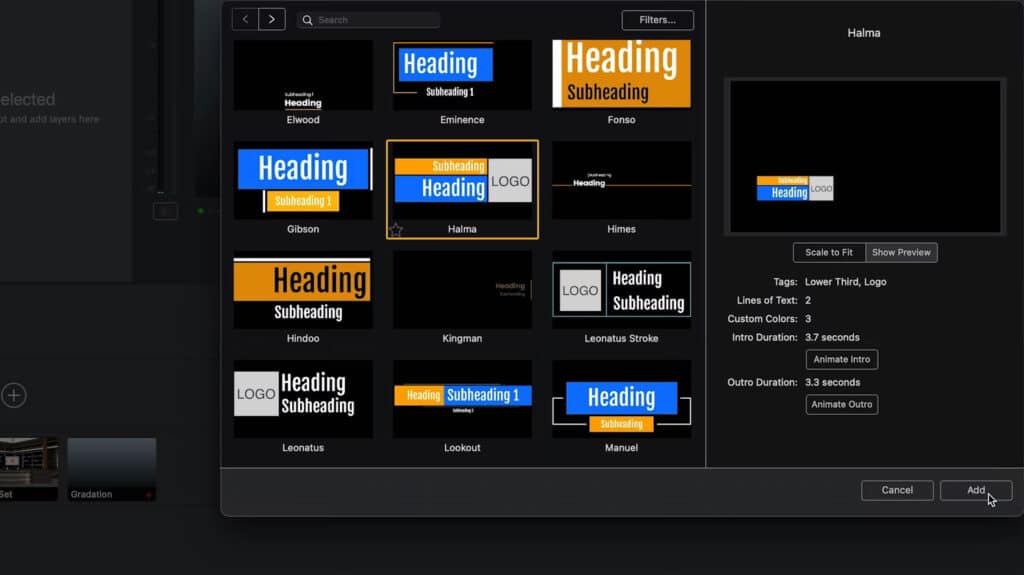Viewport: 1024px width, 575px height.
Task: Click Add to insert the title
Action: (975, 490)
